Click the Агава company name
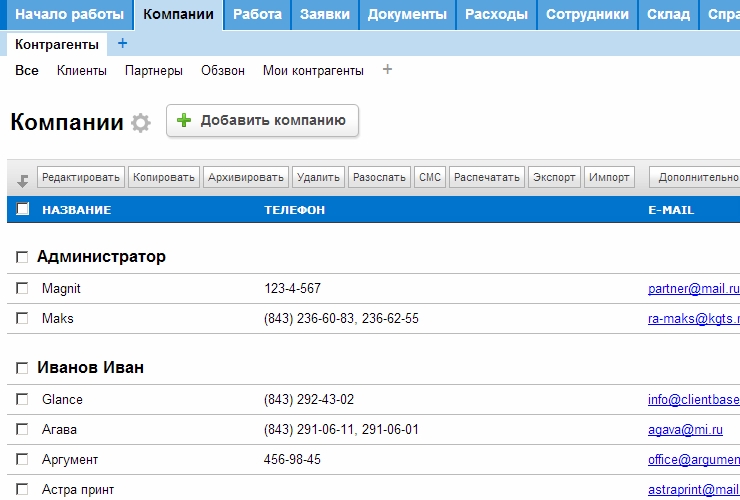The image size is (740, 500). tap(59, 429)
